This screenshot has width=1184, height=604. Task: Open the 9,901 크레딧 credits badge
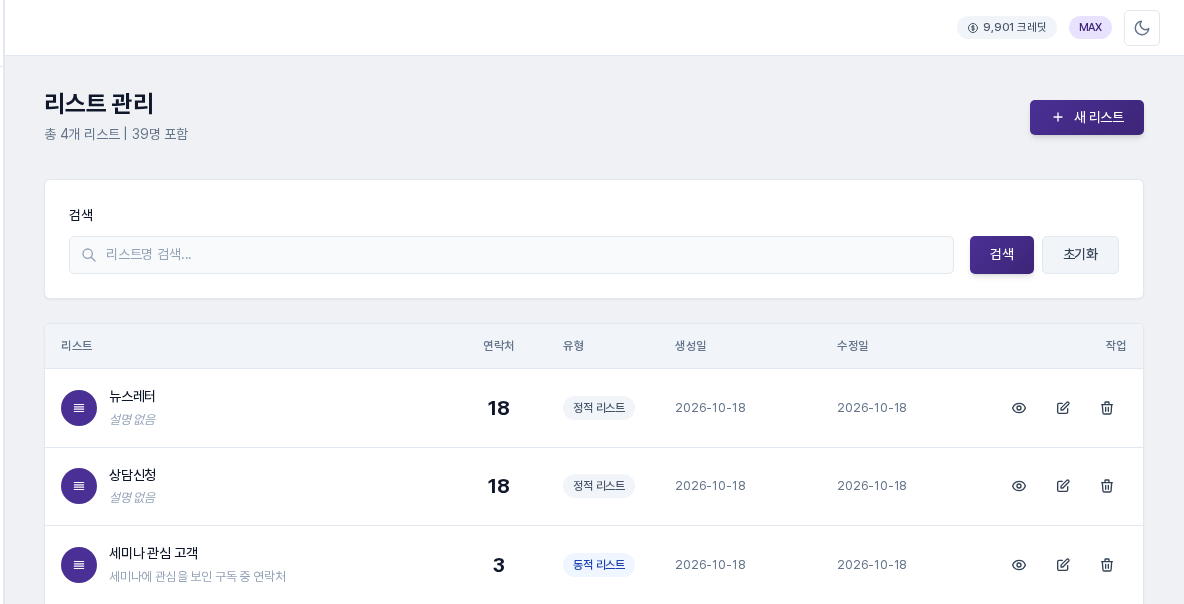coord(1007,28)
